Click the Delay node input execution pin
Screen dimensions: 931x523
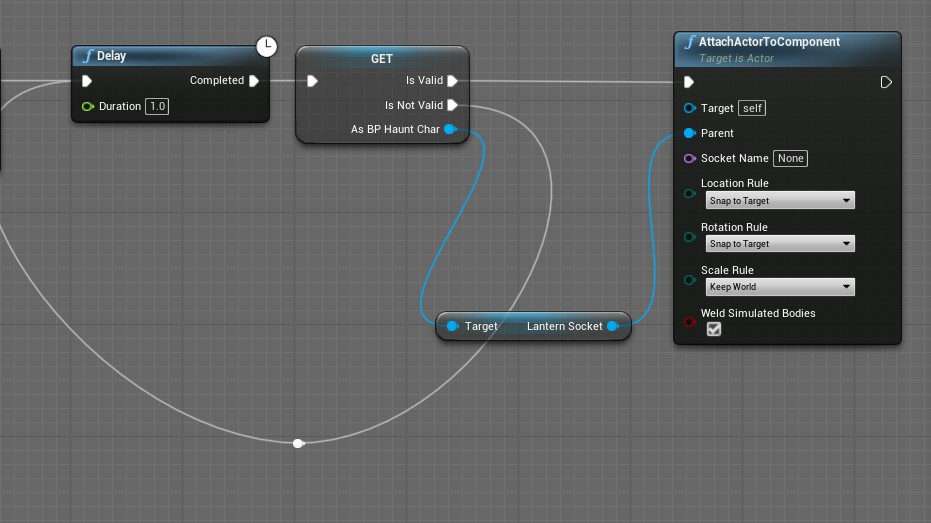pos(87,81)
